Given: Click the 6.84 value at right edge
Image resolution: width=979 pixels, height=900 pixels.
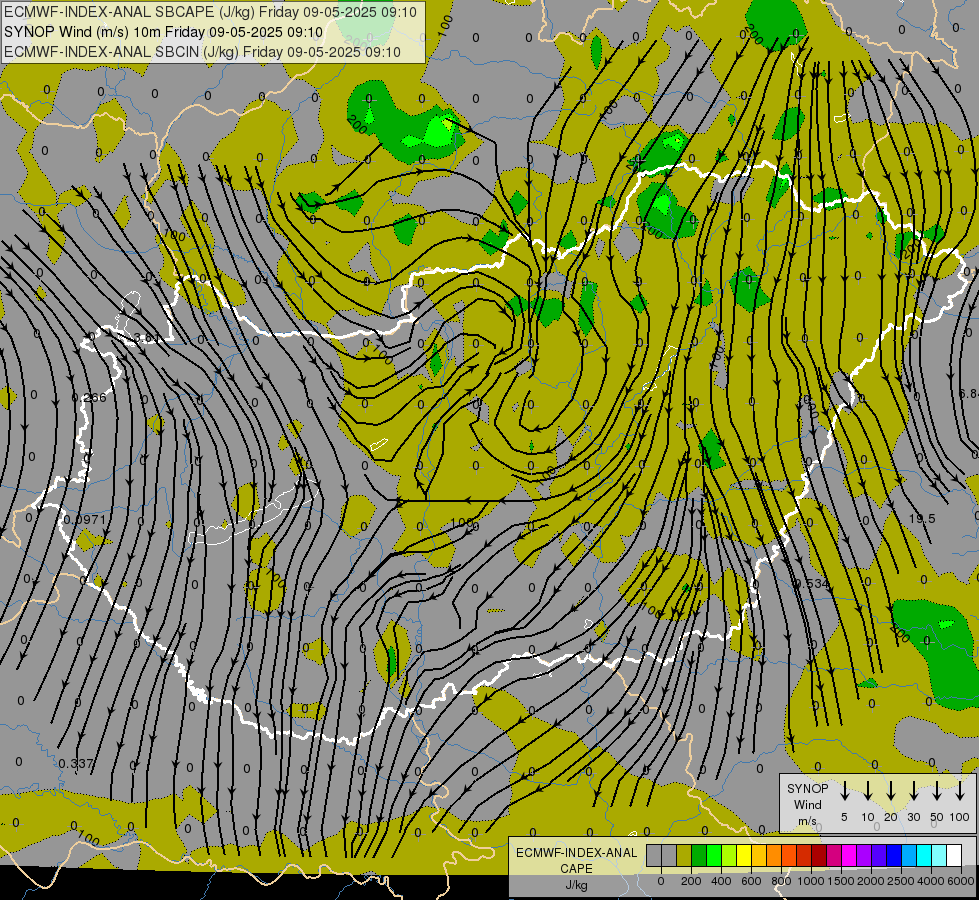Looking at the screenshot, I should pos(968,393).
